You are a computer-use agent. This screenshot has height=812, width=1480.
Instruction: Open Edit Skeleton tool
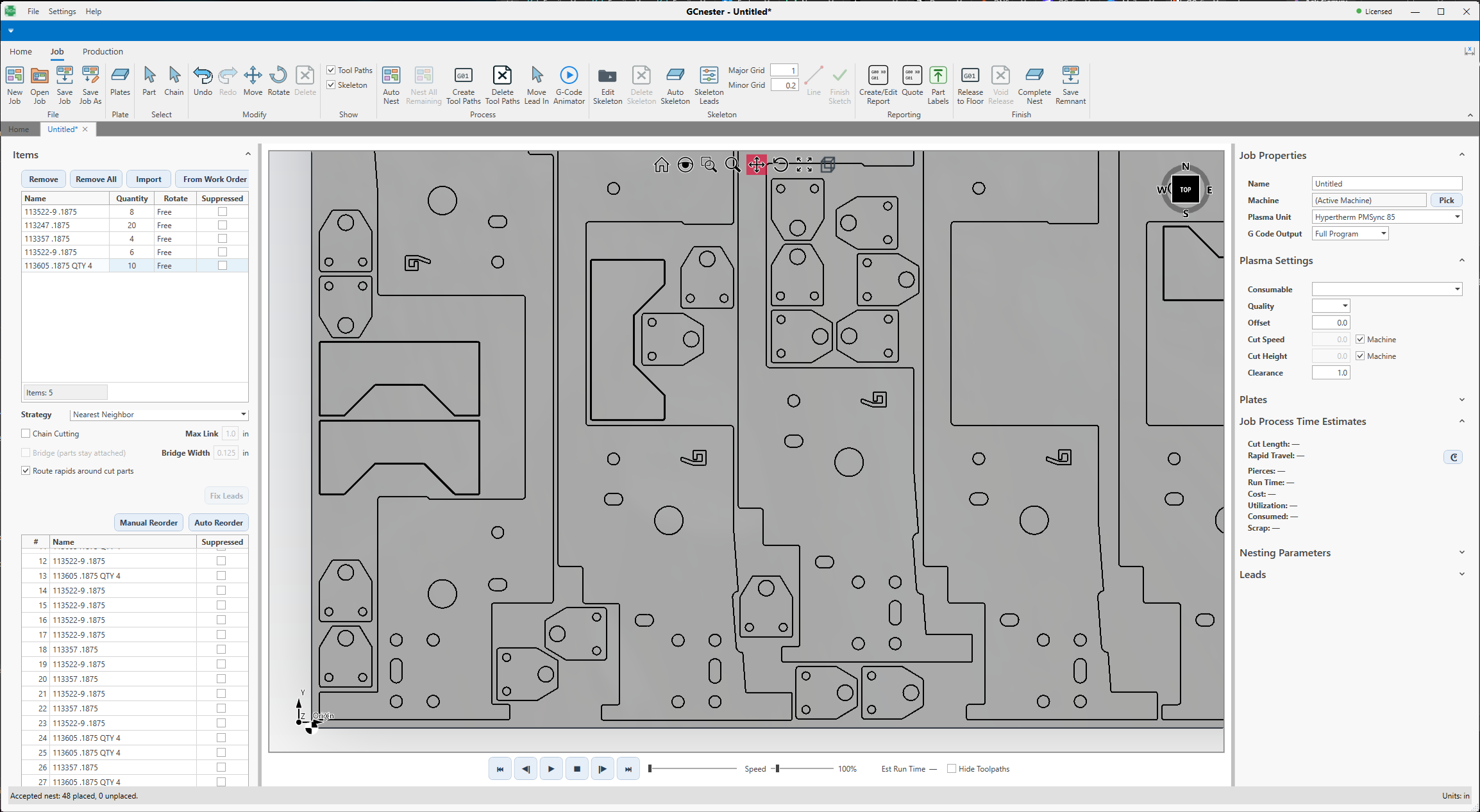click(x=607, y=85)
